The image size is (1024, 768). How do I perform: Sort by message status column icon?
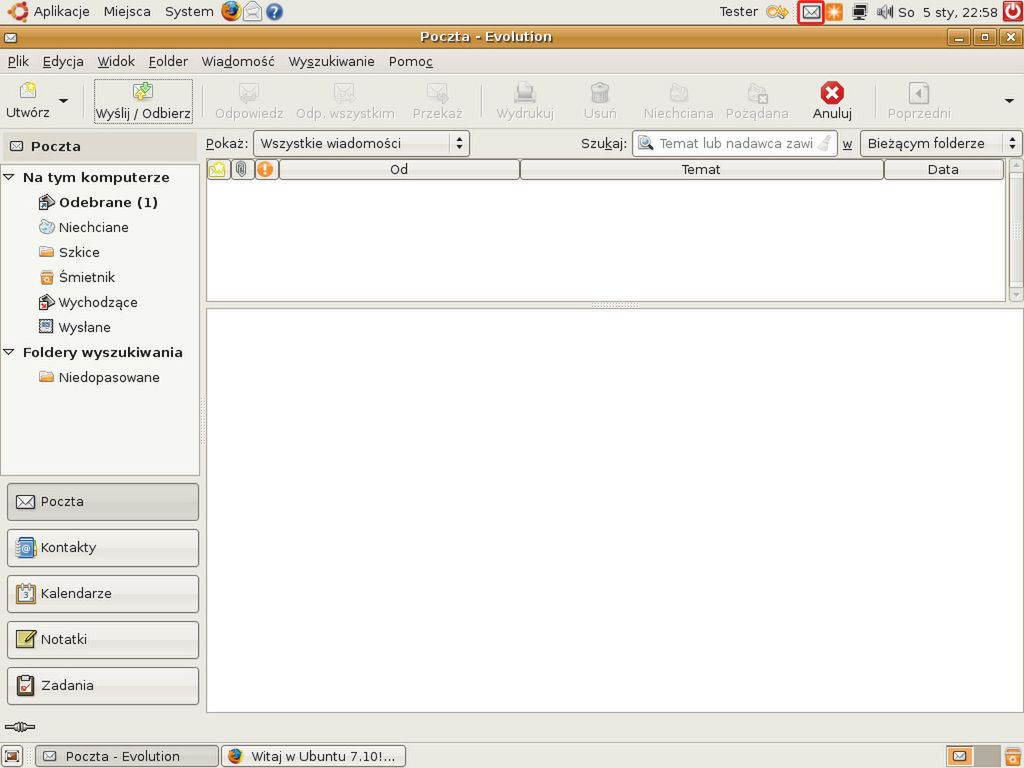(217, 169)
